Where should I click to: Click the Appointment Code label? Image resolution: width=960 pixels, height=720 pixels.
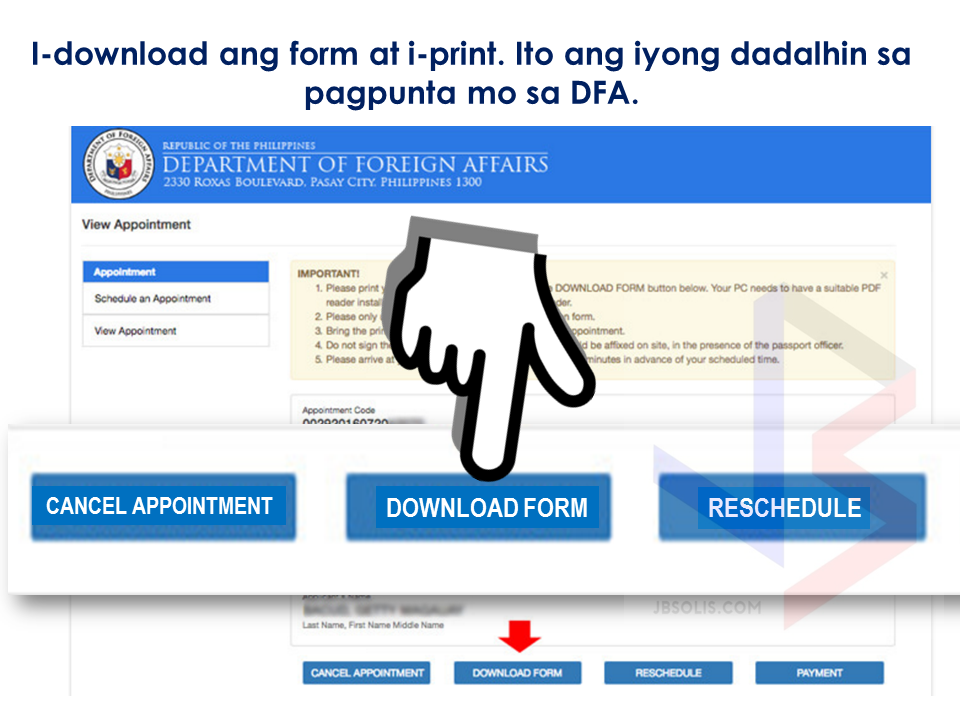tap(339, 410)
